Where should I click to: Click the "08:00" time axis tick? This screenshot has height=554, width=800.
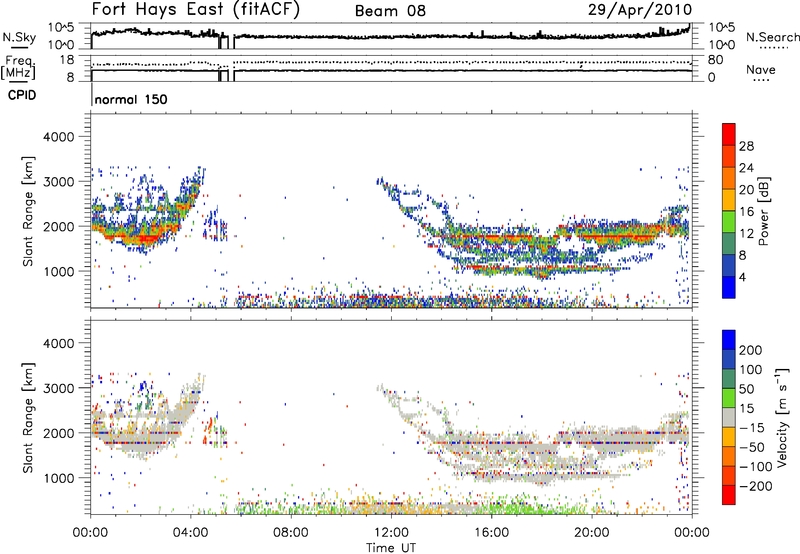click(x=291, y=533)
